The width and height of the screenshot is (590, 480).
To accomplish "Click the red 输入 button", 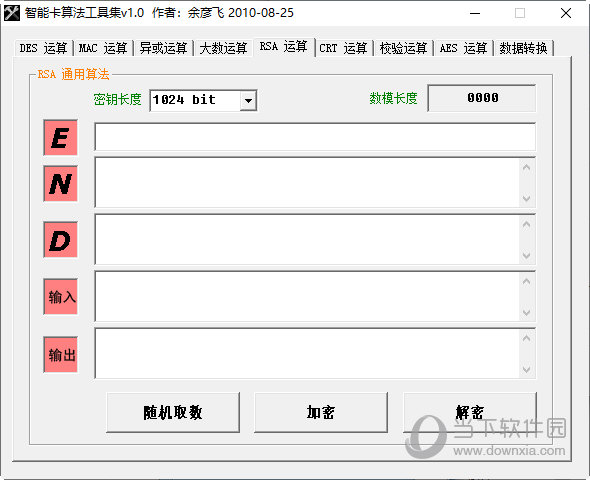I will (61, 297).
